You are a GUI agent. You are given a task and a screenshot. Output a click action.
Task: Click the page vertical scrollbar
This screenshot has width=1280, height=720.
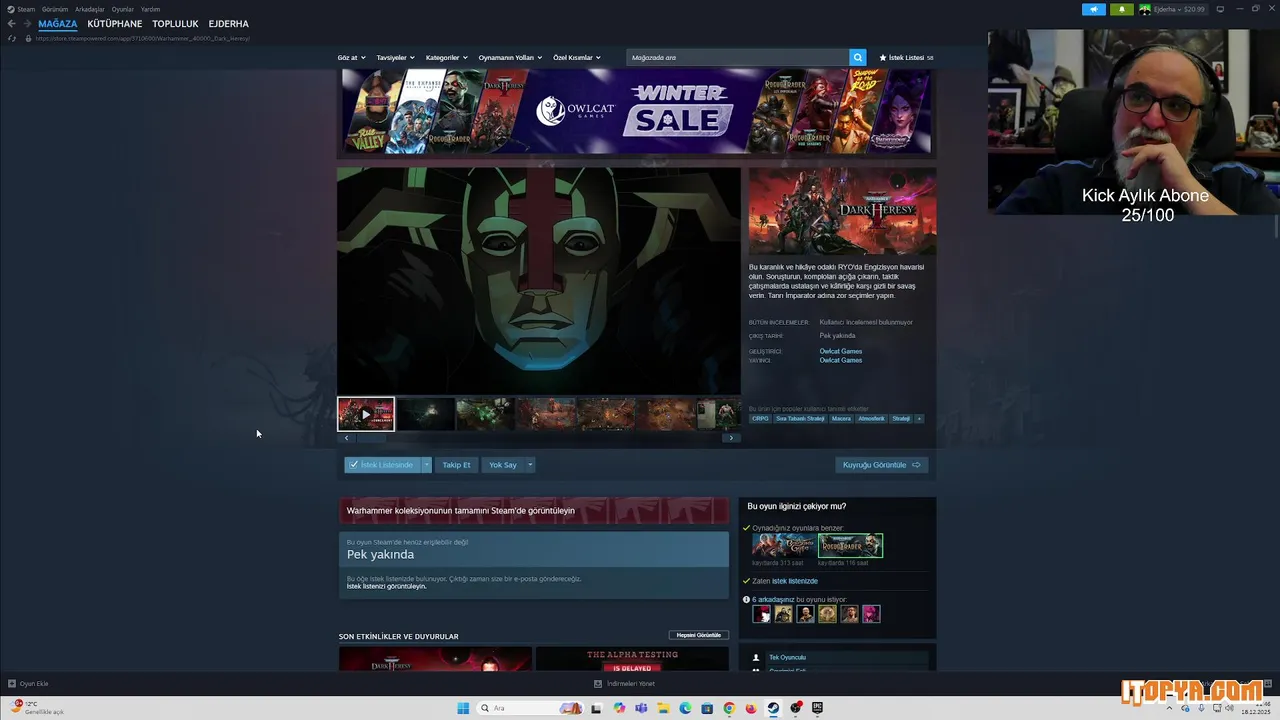coord(1276,225)
